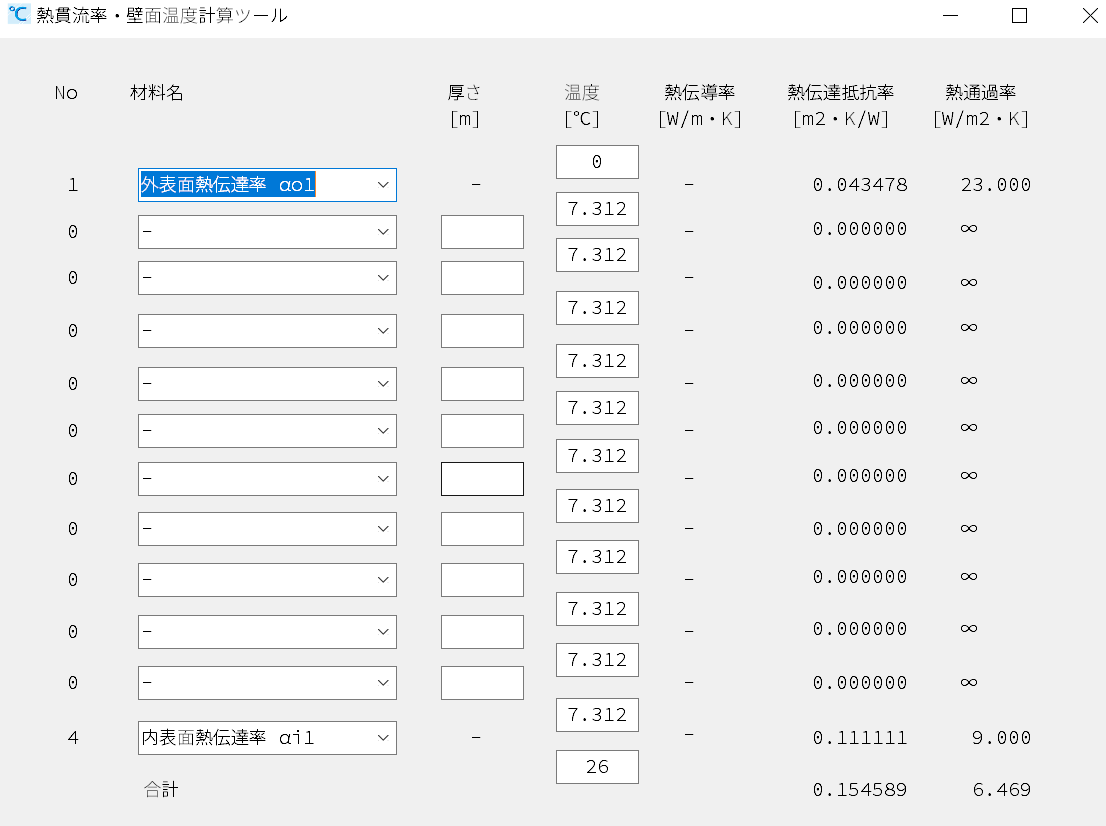Click the transmittance value 23.000

click(x=996, y=185)
